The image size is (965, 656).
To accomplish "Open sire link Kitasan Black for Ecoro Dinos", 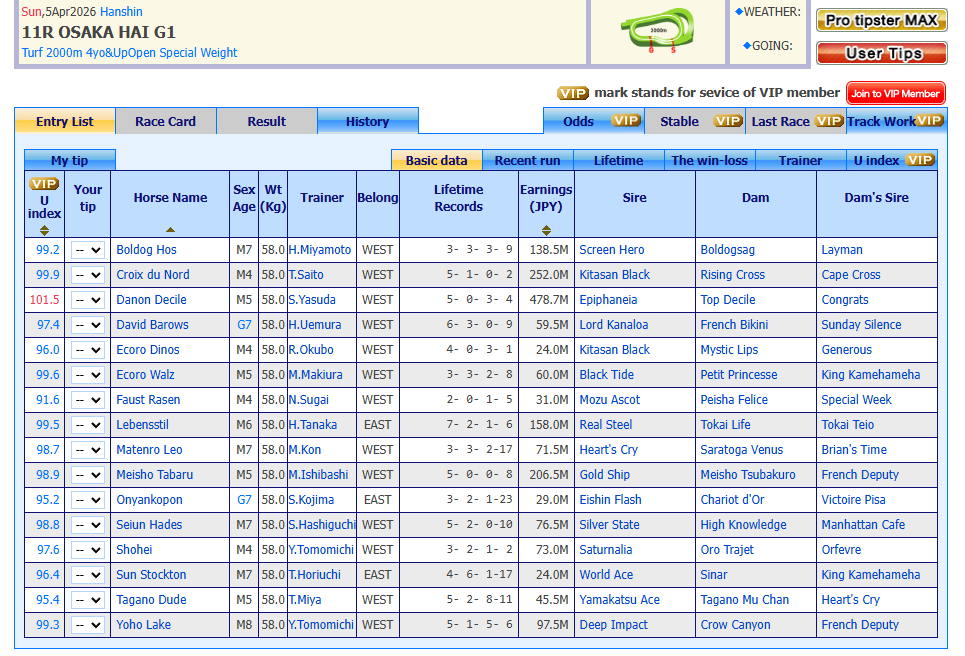I will pos(614,350).
